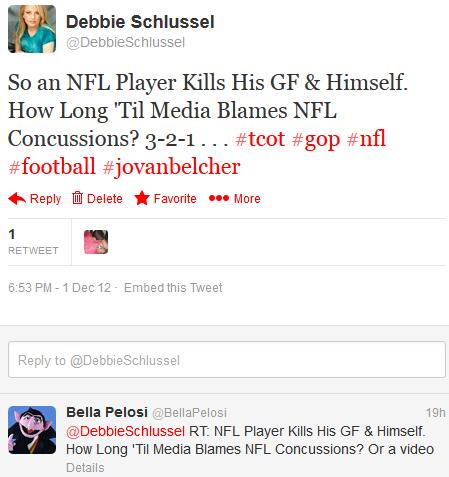The height and width of the screenshot is (477, 449).
Task: Click Embed this Tweet
Action: (173, 288)
